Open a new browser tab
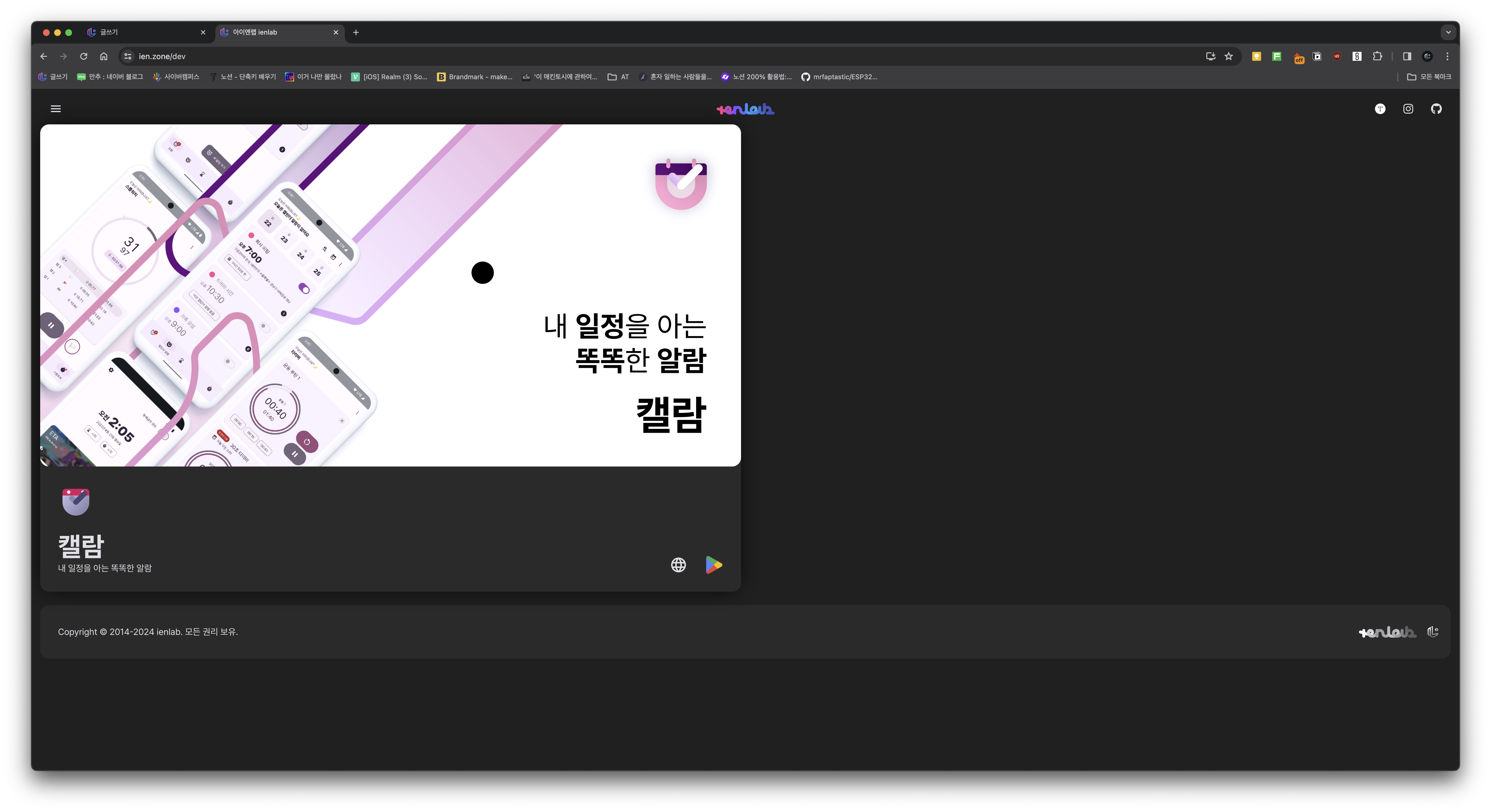The image size is (1491, 812). click(x=356, y=32)
